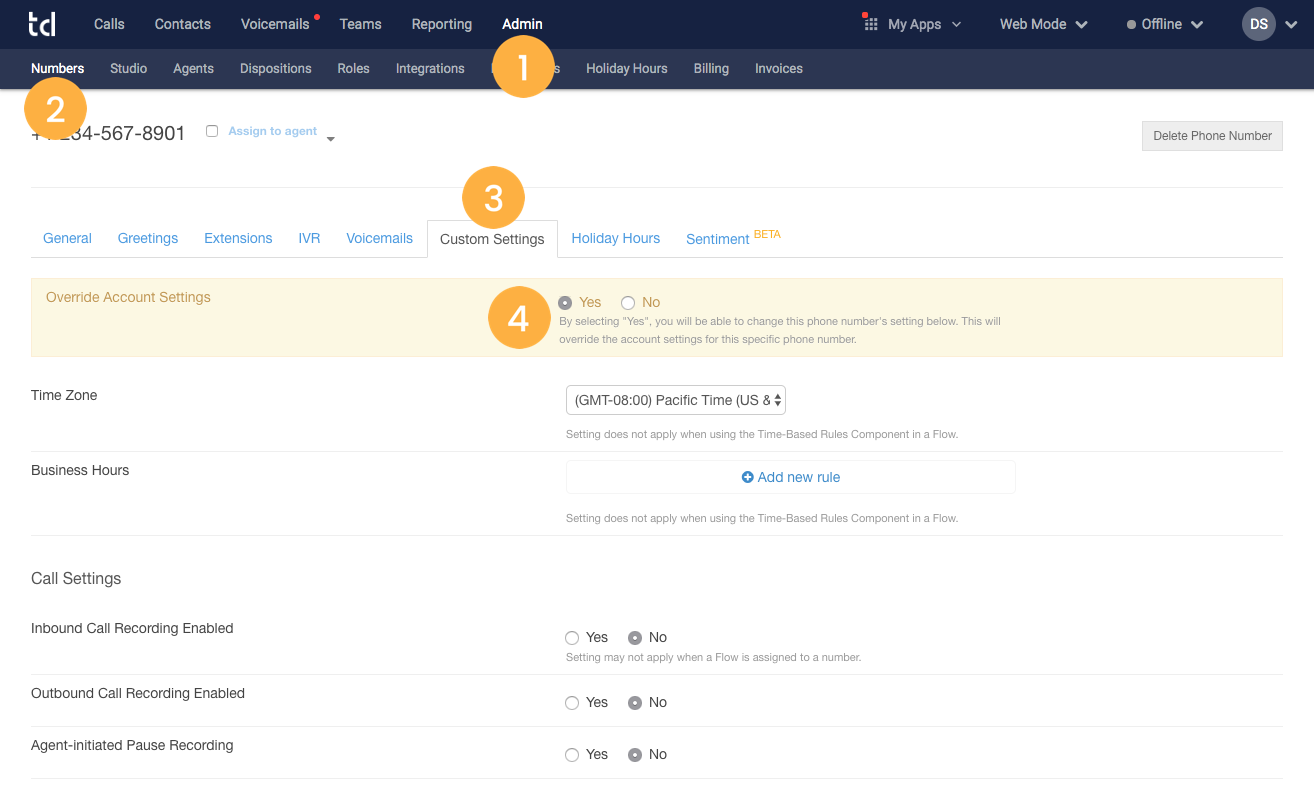
Task: Open the Teams menu
Action: [361, 24]
